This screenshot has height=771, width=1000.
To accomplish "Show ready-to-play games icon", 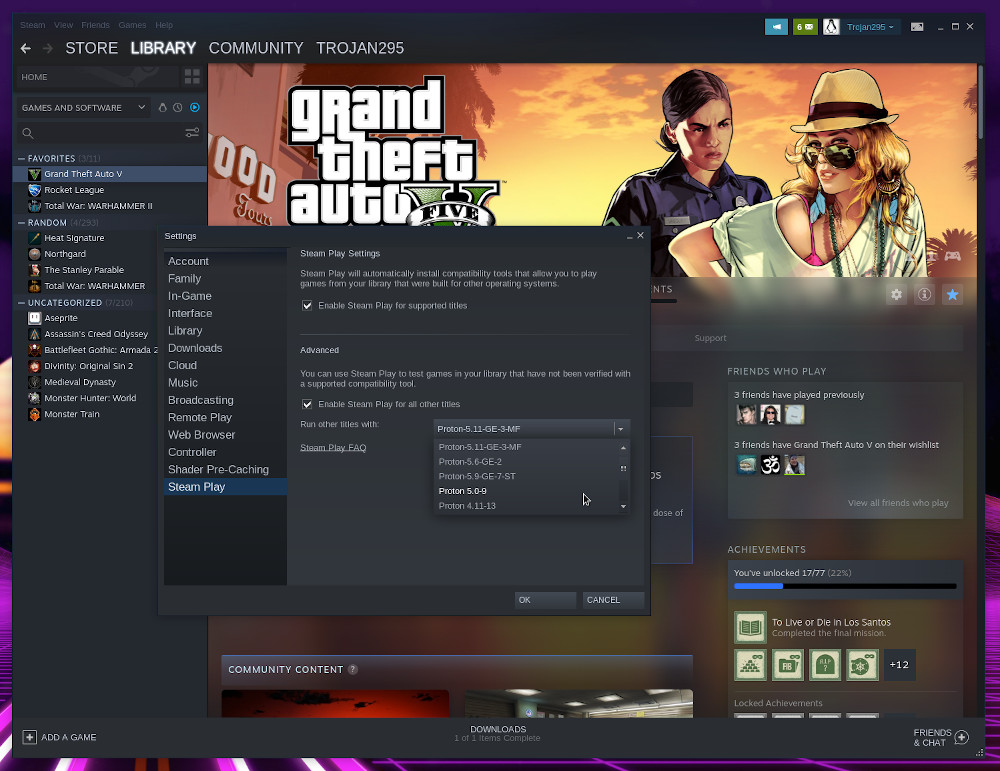I will (x=195, y=108).
